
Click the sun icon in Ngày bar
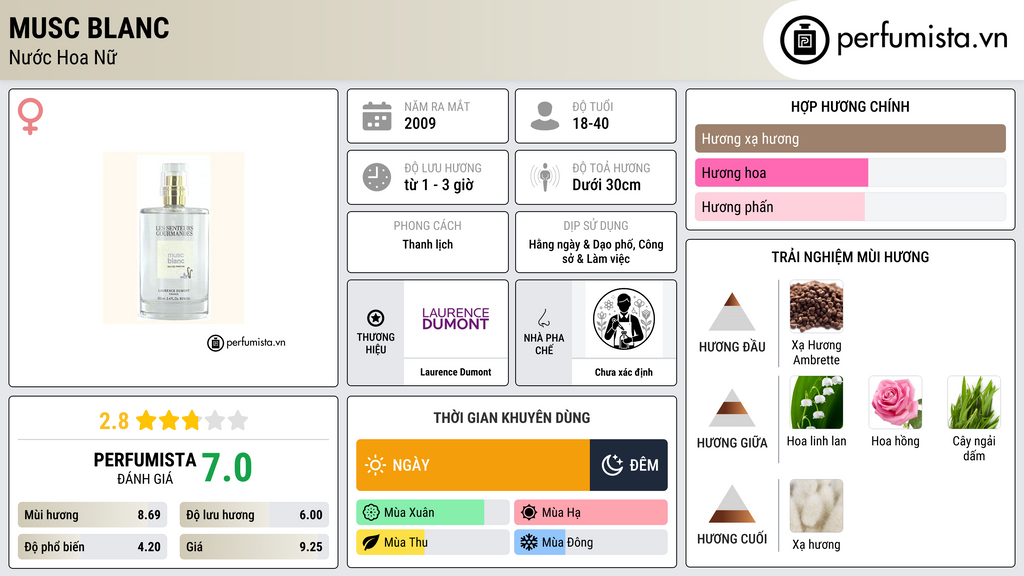(x=375, y=465)
